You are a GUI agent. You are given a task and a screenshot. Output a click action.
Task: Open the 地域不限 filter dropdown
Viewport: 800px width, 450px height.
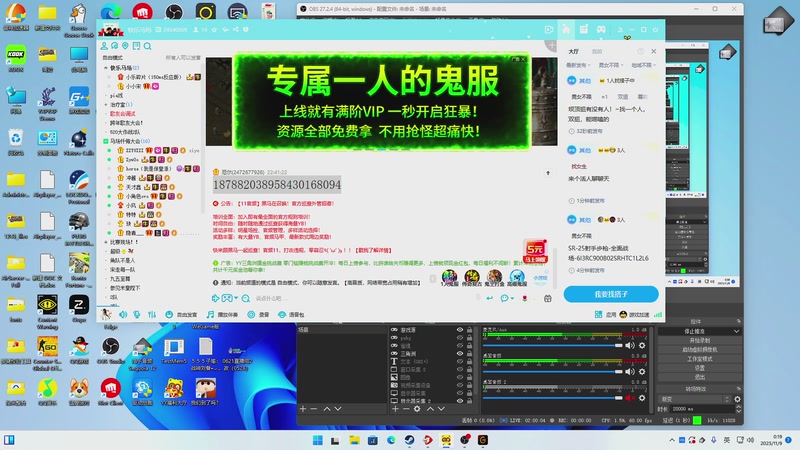(643, 65)
